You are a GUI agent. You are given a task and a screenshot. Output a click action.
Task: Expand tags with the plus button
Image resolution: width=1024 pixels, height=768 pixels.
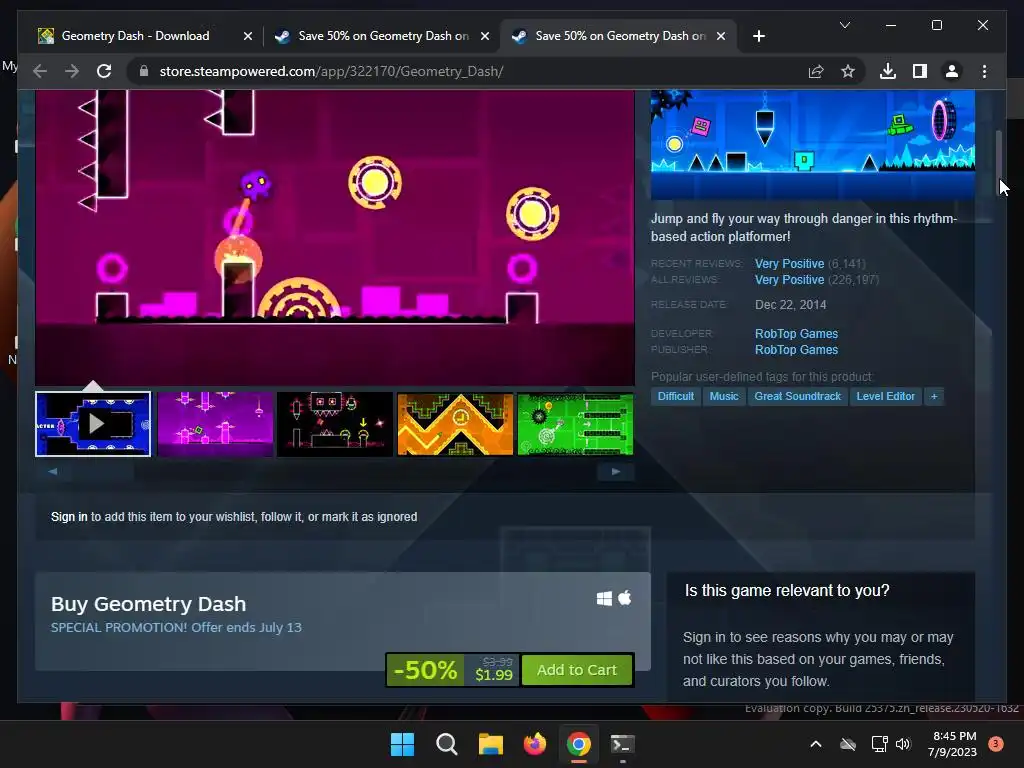pyautogui.click(x=934, y=396)
